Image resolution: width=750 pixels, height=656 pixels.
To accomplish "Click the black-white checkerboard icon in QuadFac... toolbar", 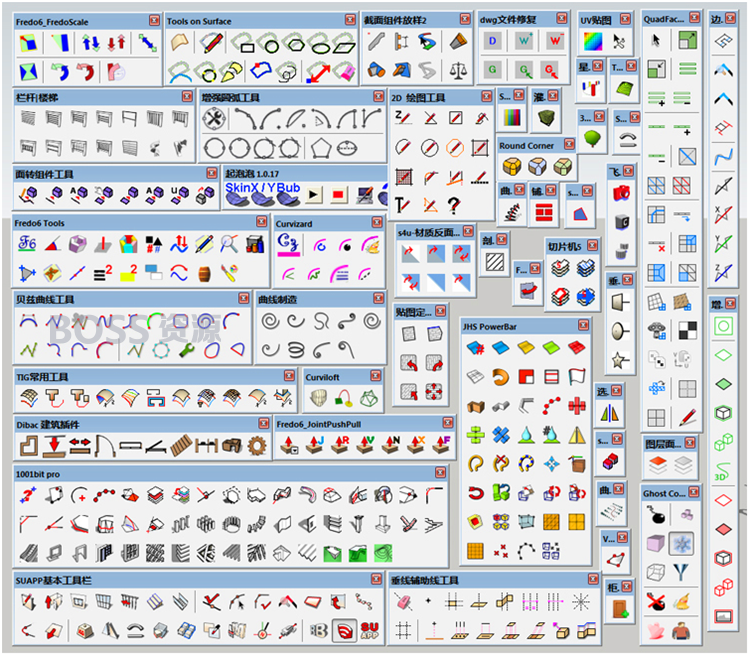I will point(687,330).
